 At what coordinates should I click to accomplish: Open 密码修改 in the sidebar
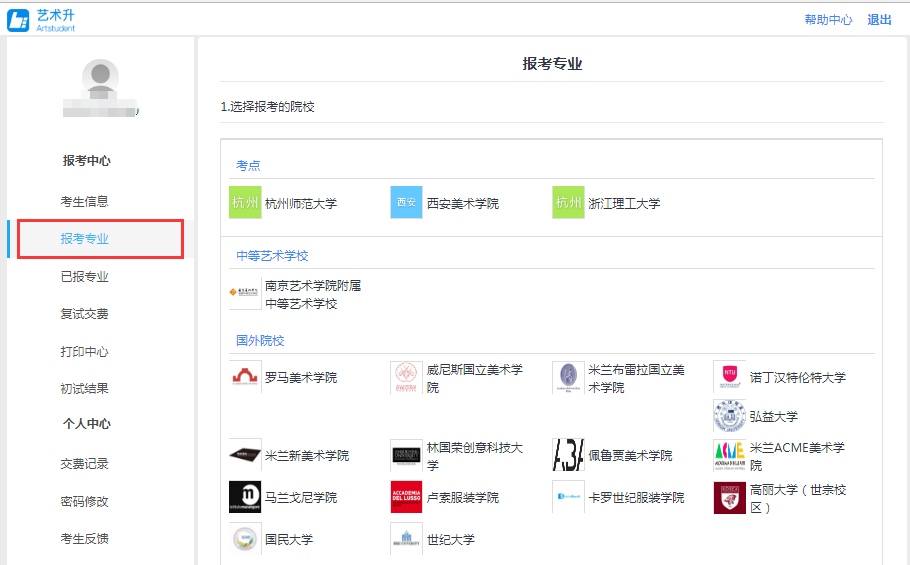pyautogui.click(x=84, y=502)
